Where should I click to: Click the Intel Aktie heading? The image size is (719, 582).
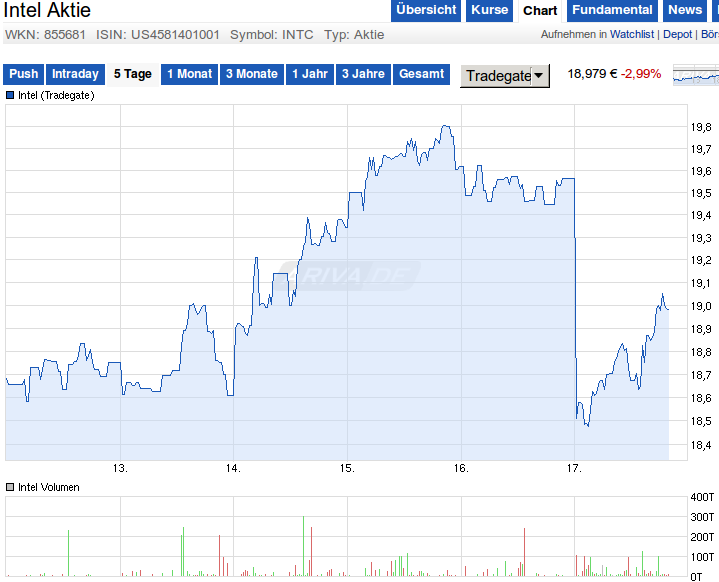47,10
